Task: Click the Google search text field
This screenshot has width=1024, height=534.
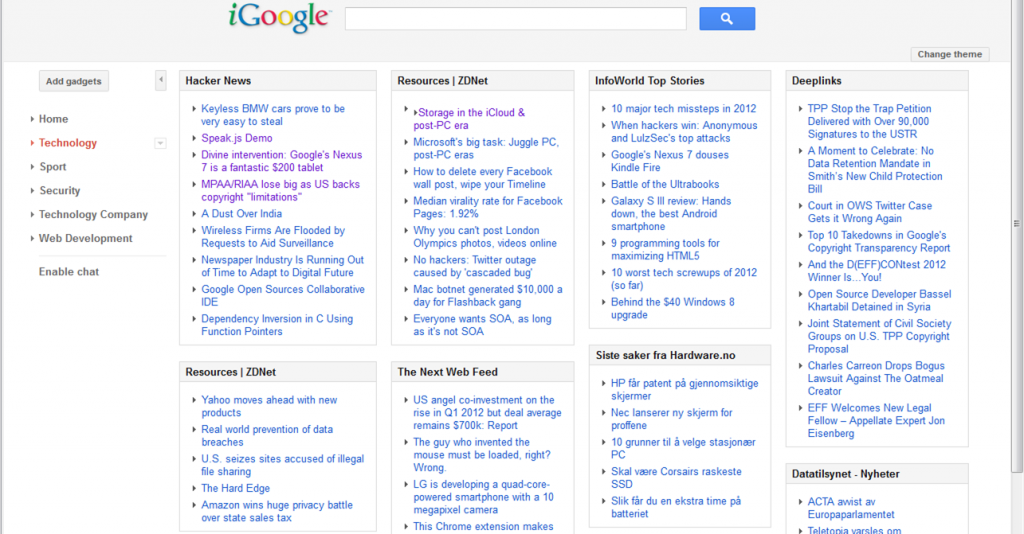Action: 515,19
